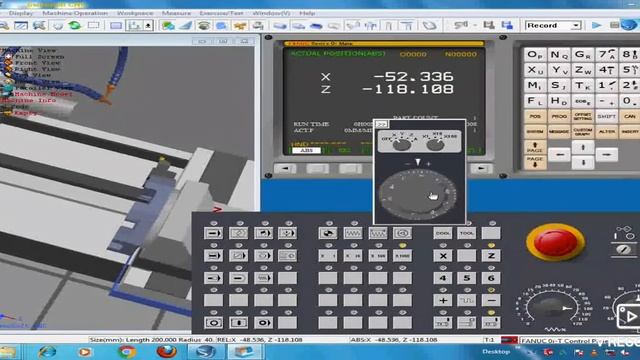Click the rapid traverse button between + and -
This screenshot has width=640, height=360.
click(467, 300)
